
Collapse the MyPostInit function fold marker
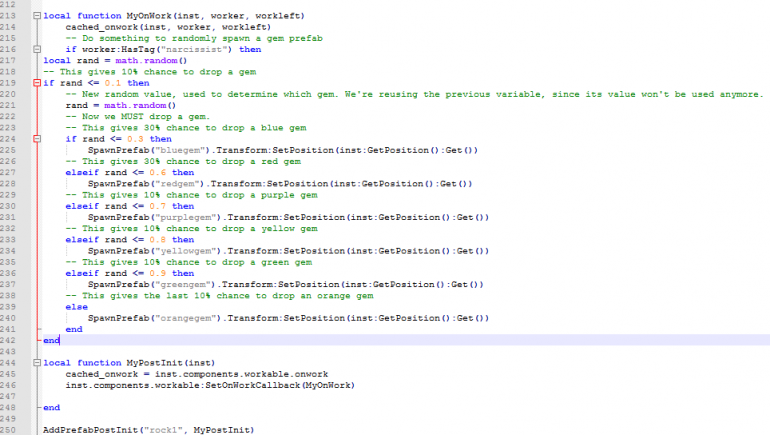[x=37, y=362]
